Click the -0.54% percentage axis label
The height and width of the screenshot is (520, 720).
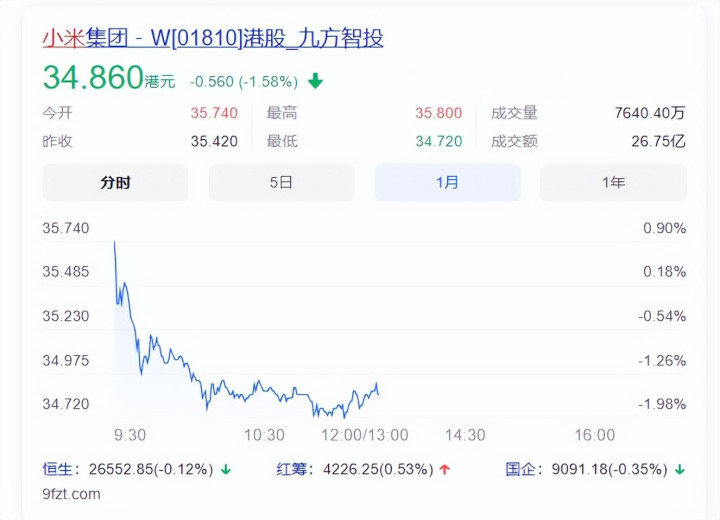[662, 317]
